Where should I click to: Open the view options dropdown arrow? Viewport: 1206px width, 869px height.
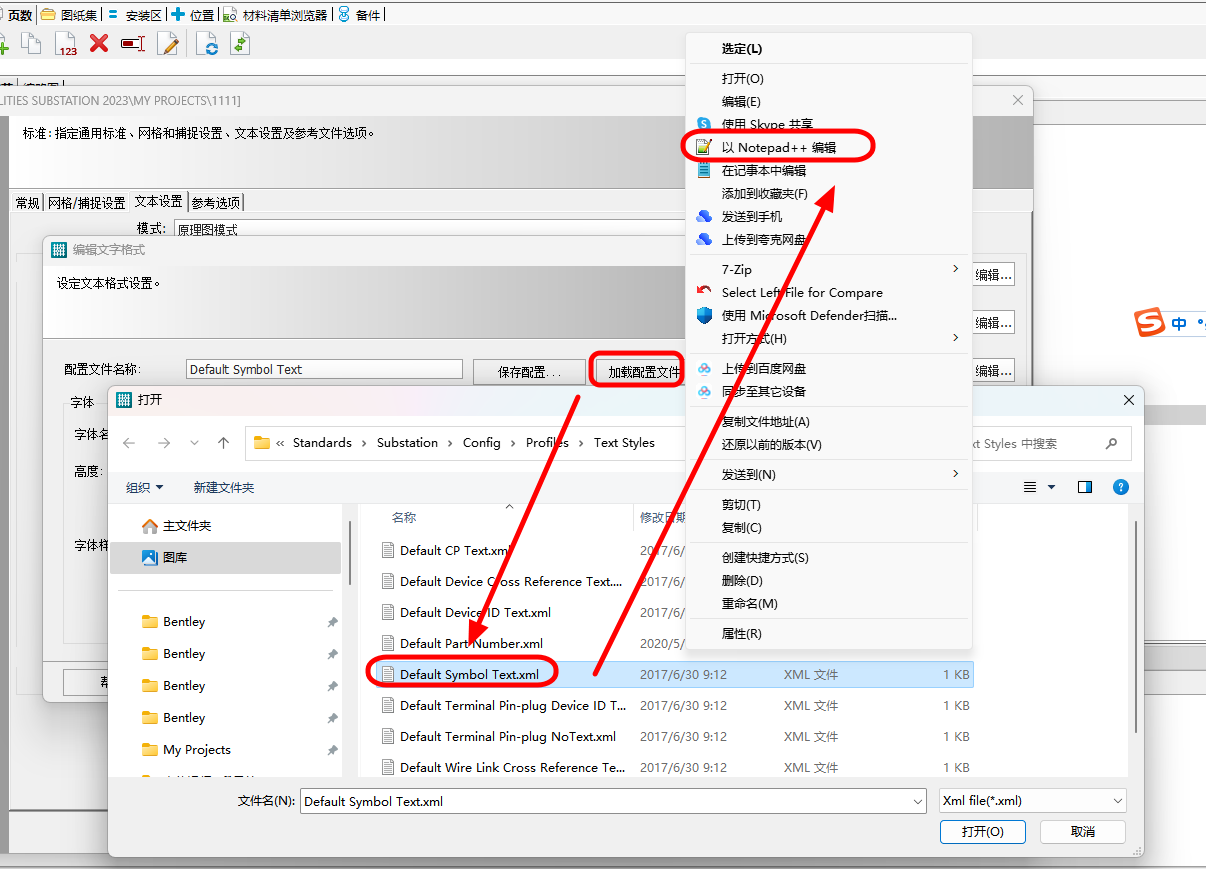[x=1051, y=487]
